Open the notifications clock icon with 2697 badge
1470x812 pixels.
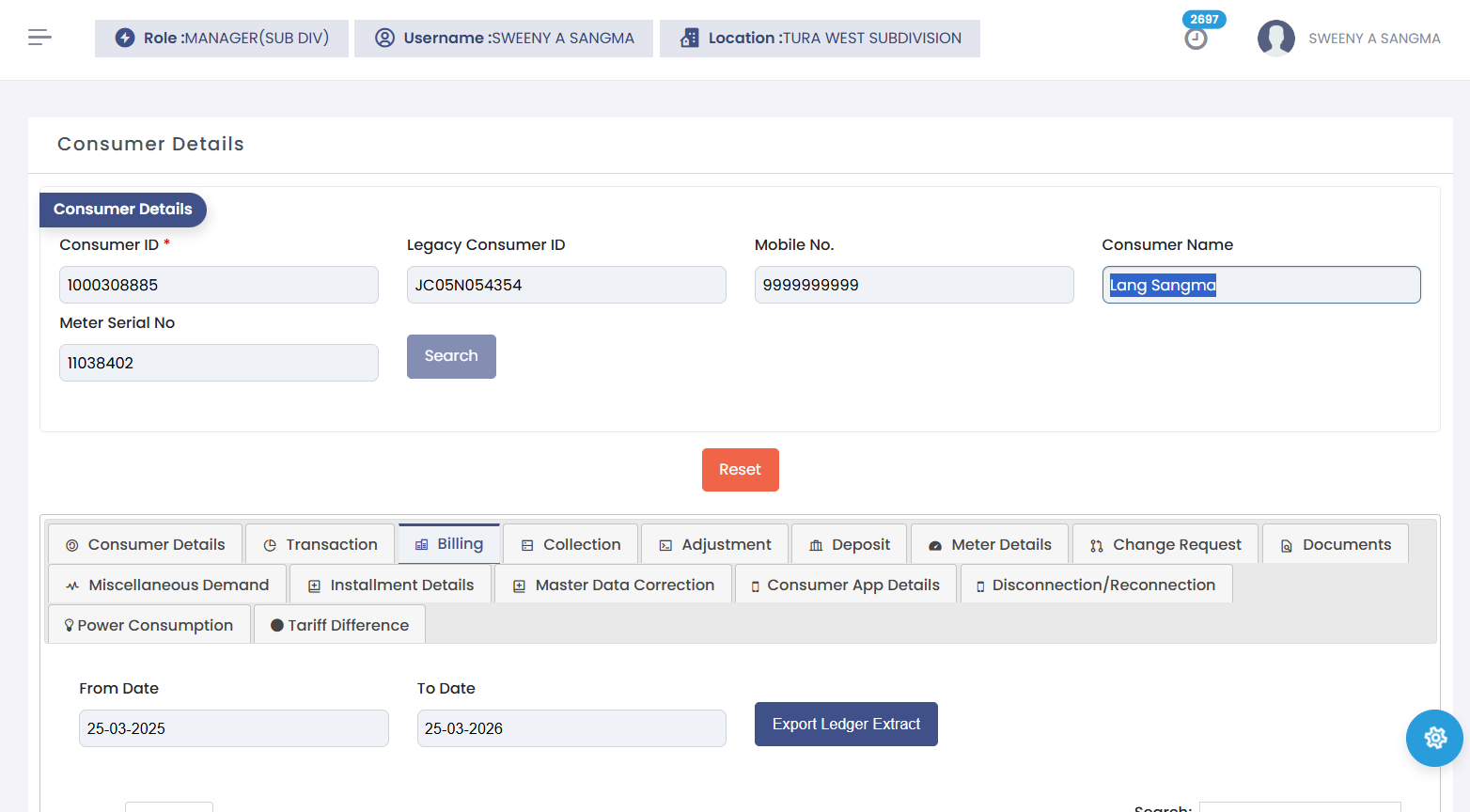[1196, 39]
